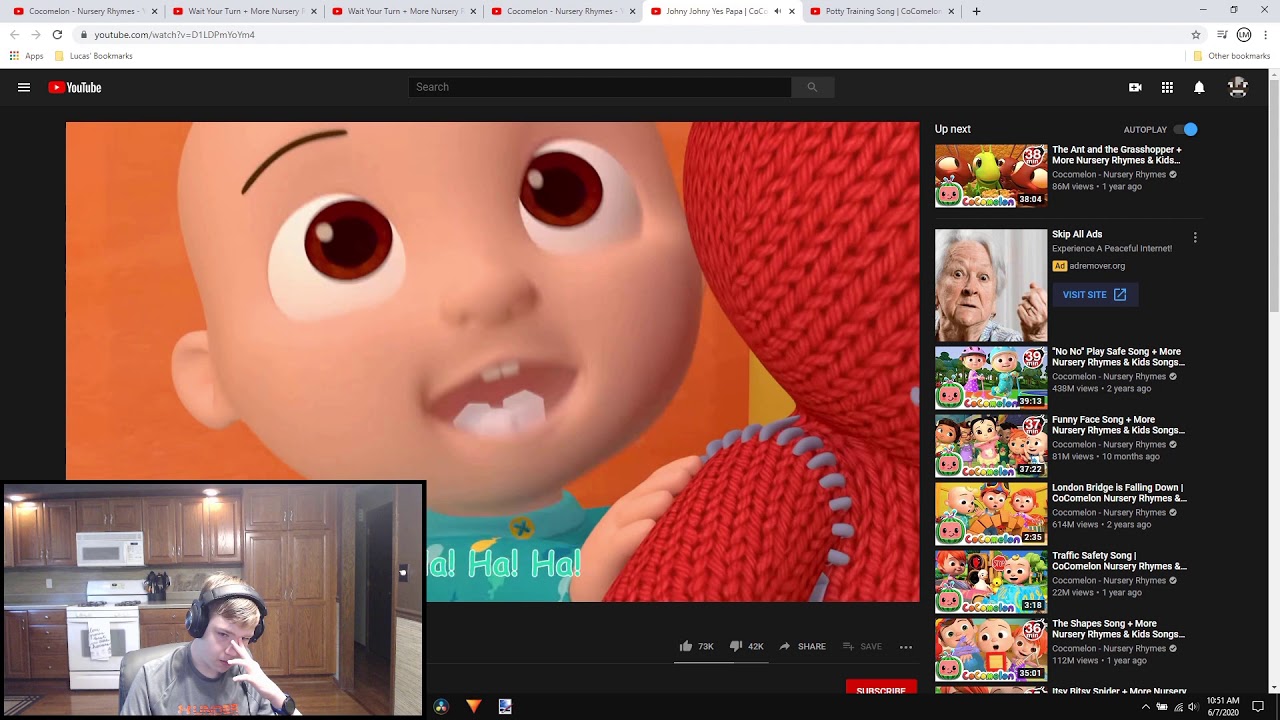Expand the Other bookmarks folder
Screen dimensions: 1280x720
[1231, 56]
